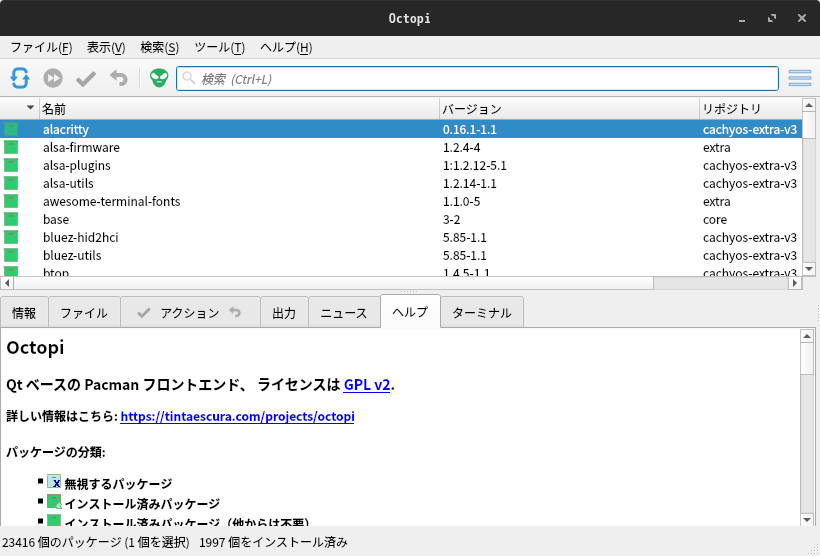Open the ツール menu
The width and height of the screenshot is (820, 556).
tap(220, 48)
